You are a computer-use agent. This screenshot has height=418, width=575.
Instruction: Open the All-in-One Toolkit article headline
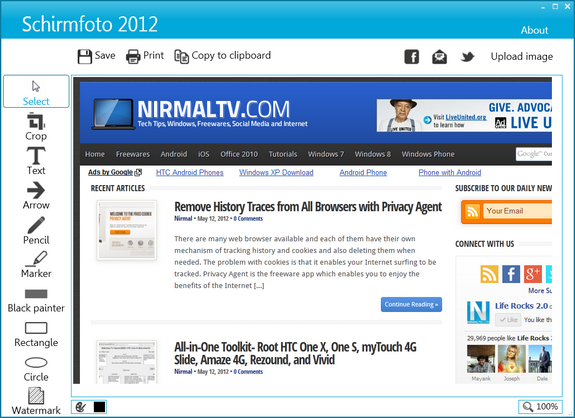click(295, 353)
